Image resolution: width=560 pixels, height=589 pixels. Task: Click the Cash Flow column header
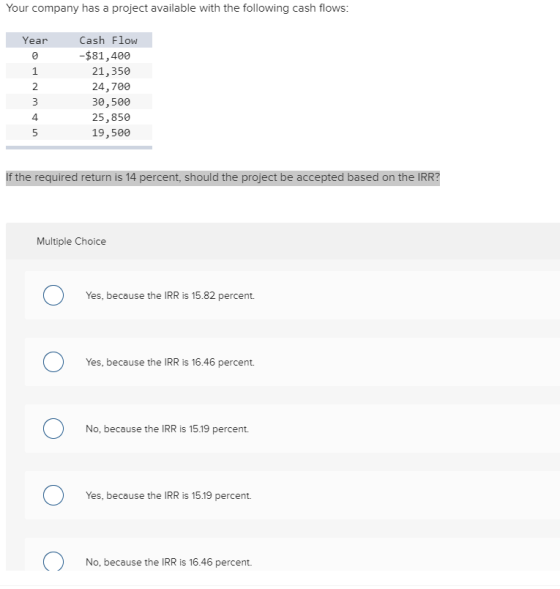click(108, 40)
